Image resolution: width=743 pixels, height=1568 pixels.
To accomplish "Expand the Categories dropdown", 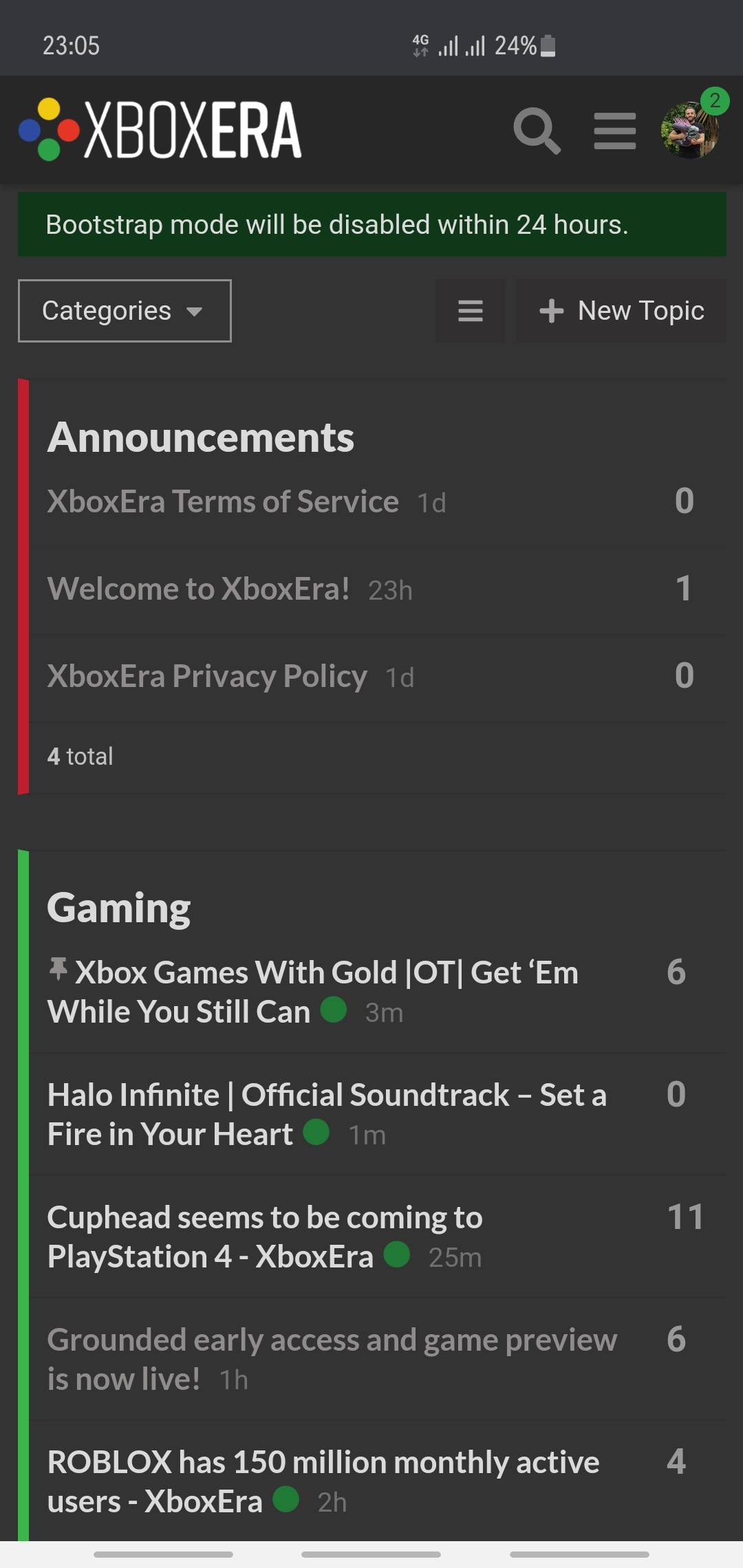I will [125, 311].
